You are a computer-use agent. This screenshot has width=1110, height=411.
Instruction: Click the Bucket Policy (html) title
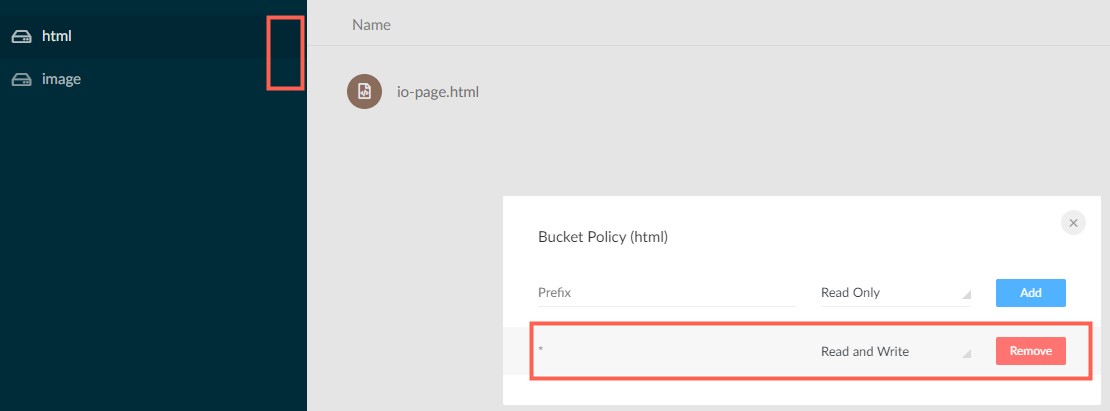click(x=602, y=237)
